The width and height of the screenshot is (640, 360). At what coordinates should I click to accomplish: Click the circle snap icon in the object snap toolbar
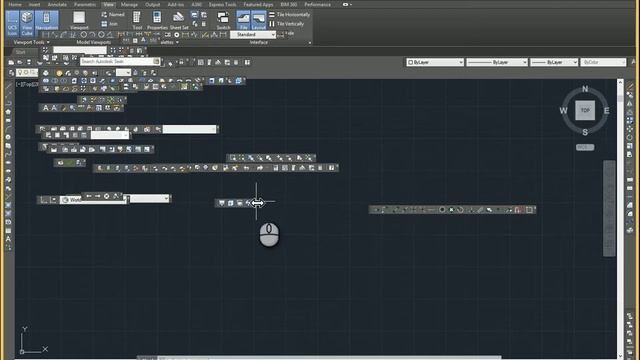click(x=442, y=210)
